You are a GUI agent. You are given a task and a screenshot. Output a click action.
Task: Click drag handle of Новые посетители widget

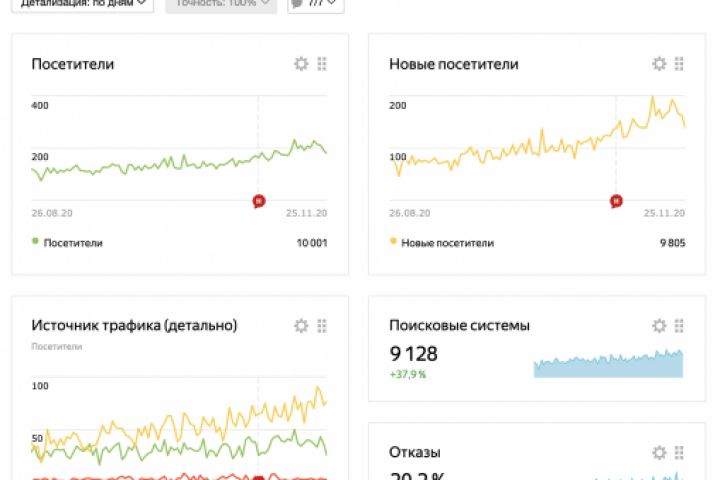679,63
